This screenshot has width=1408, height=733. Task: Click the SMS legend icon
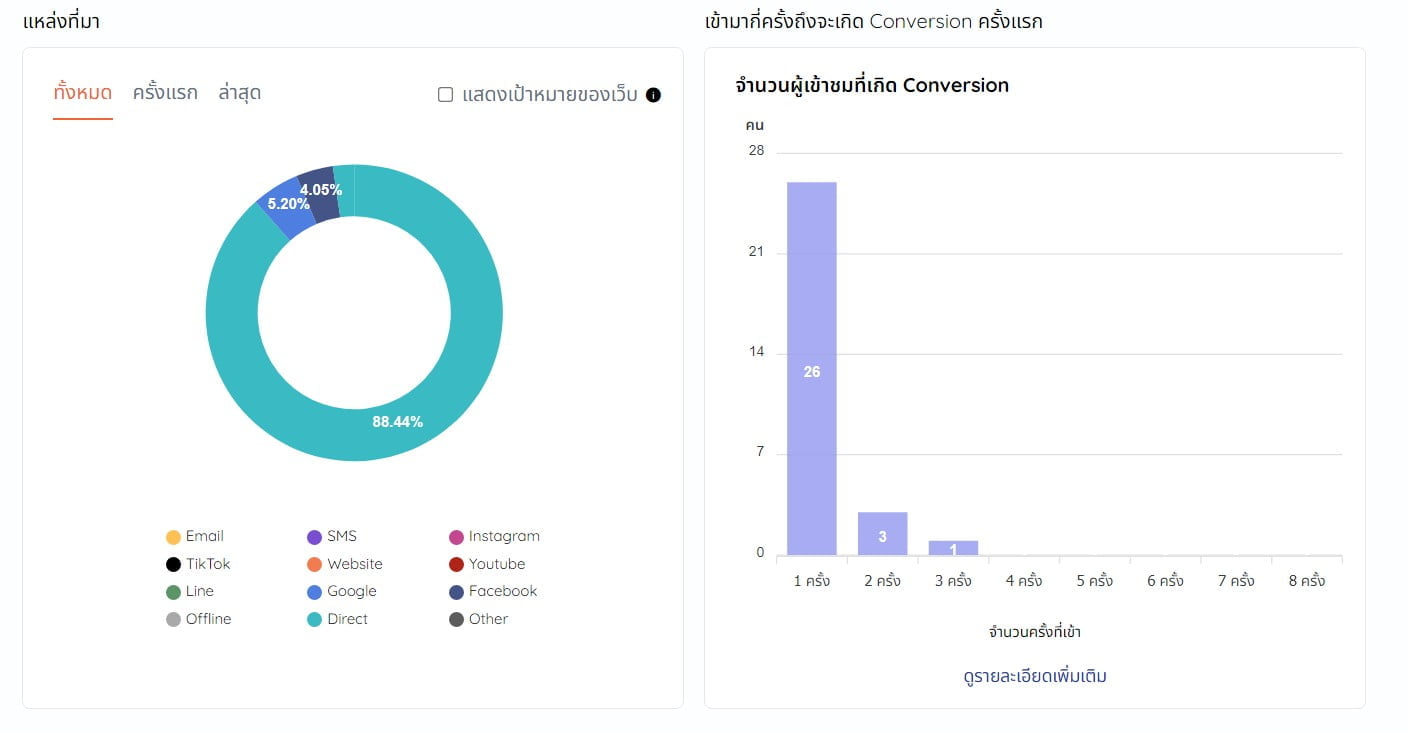pos(316,536)
